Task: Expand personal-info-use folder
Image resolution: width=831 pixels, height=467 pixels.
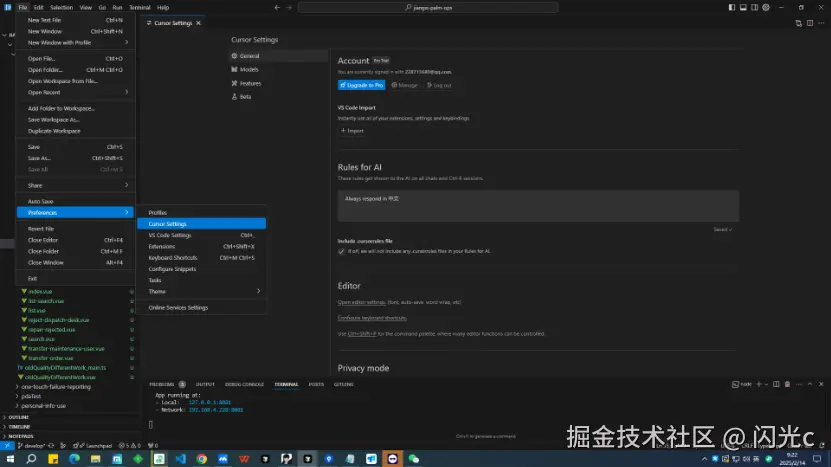Action: pos(17,406)
